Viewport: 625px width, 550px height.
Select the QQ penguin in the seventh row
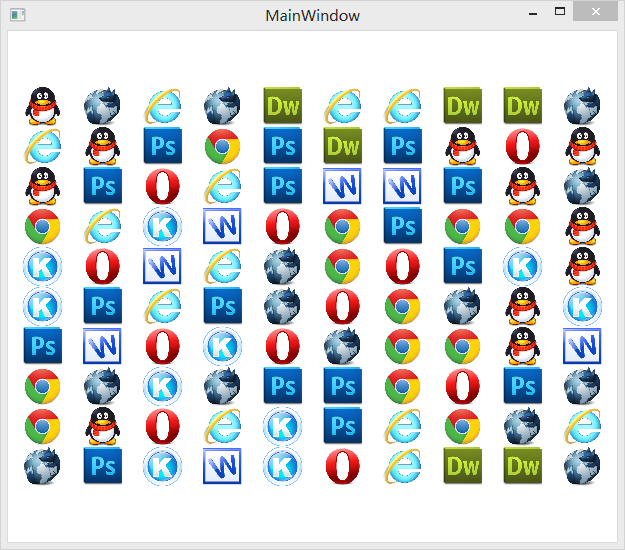[x=523, y=346]
